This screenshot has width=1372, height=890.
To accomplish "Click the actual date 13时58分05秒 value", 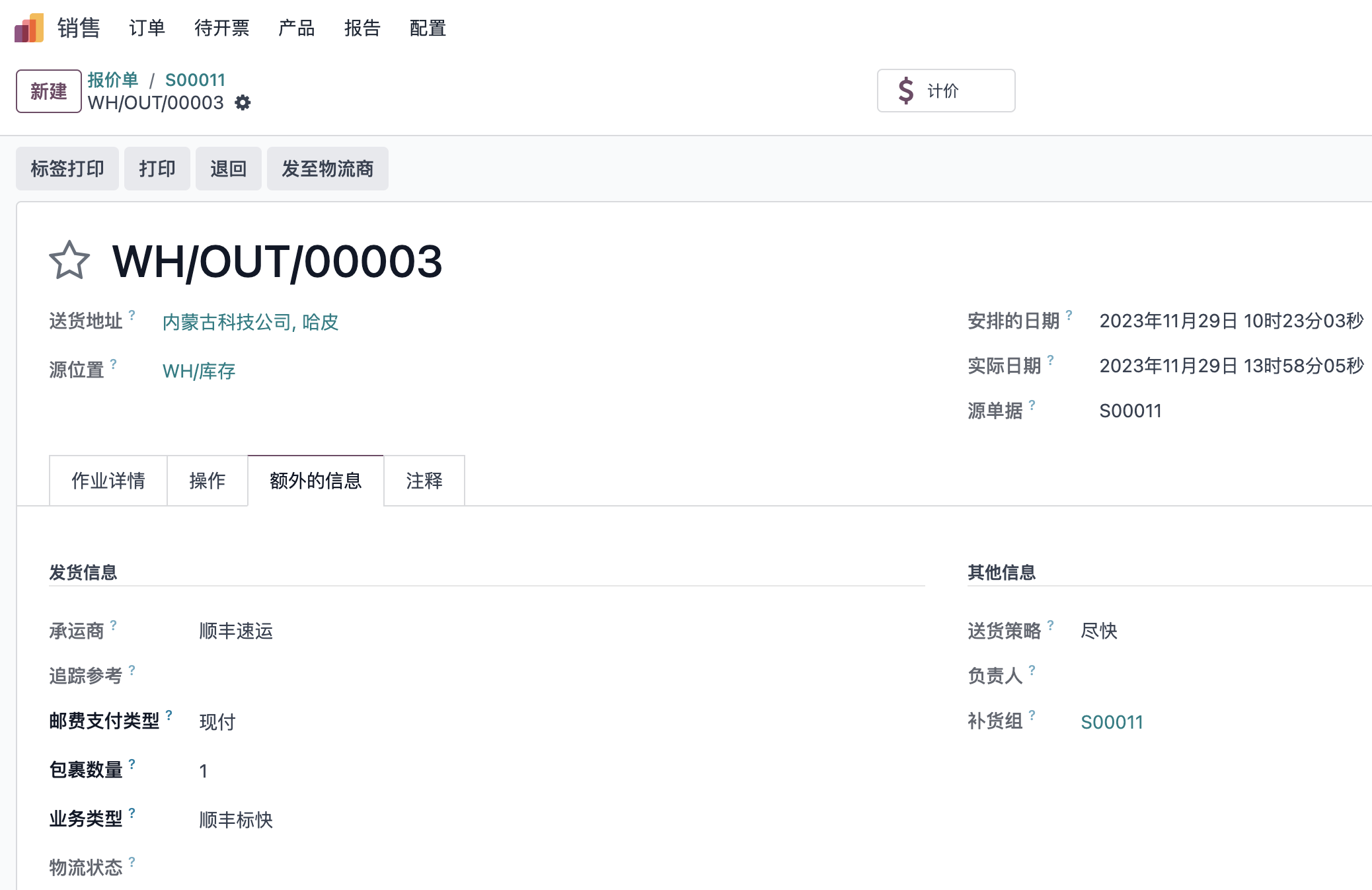I will coord(1232,366).
